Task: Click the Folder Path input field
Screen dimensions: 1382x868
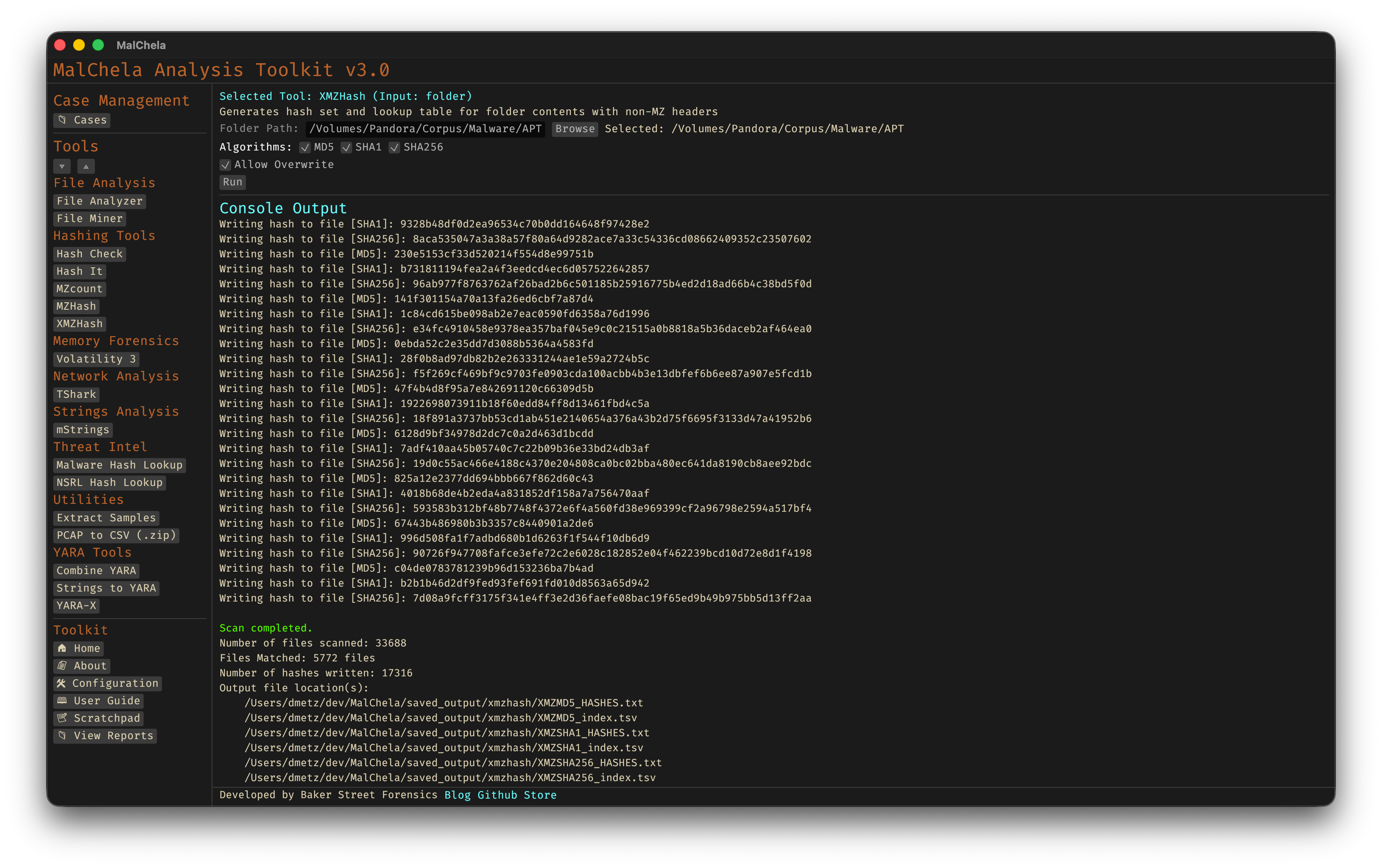Action: (x=425, y=129)
